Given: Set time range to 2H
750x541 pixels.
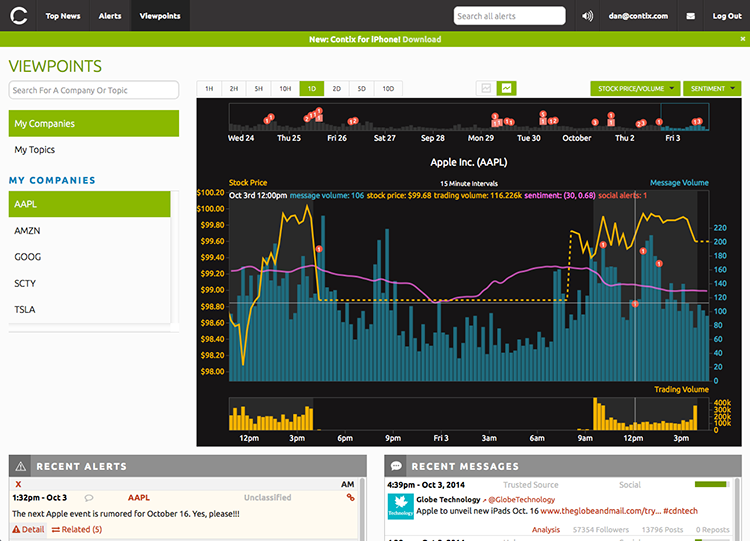Looking at the screenshot, I should (x=234, y=88).
